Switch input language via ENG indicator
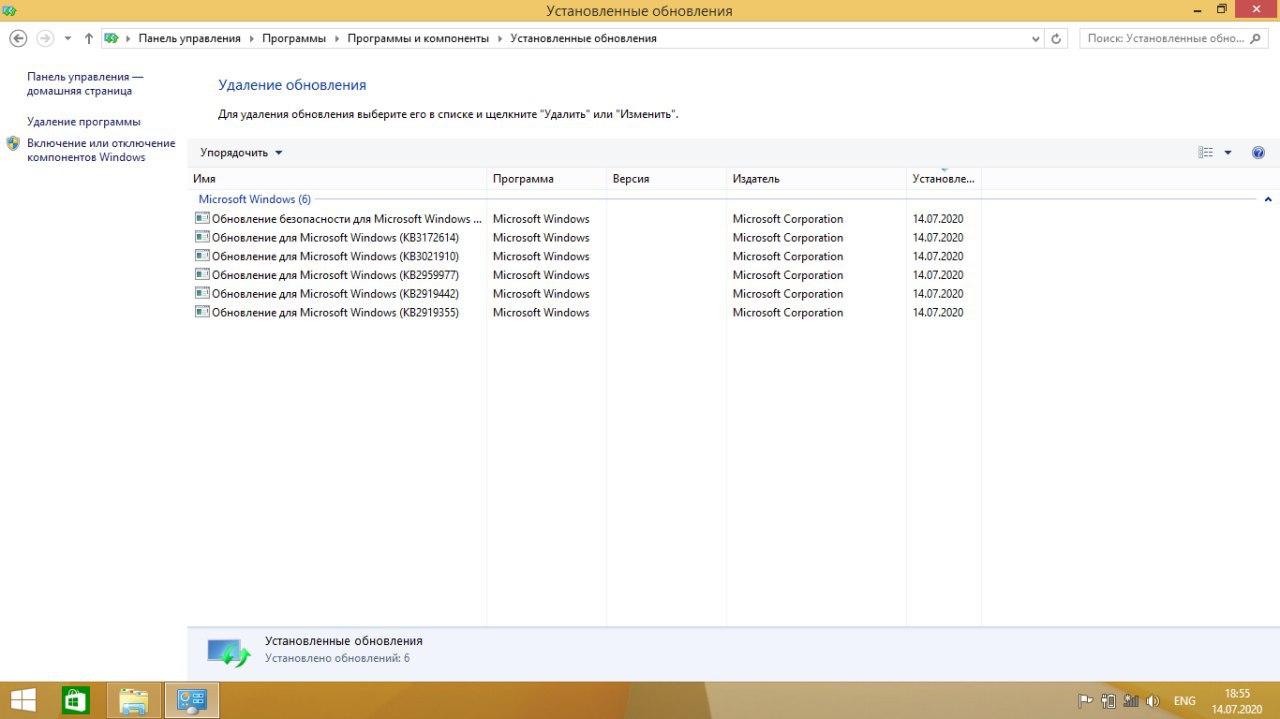The image size is (1280, 719). coord(1184,701)
